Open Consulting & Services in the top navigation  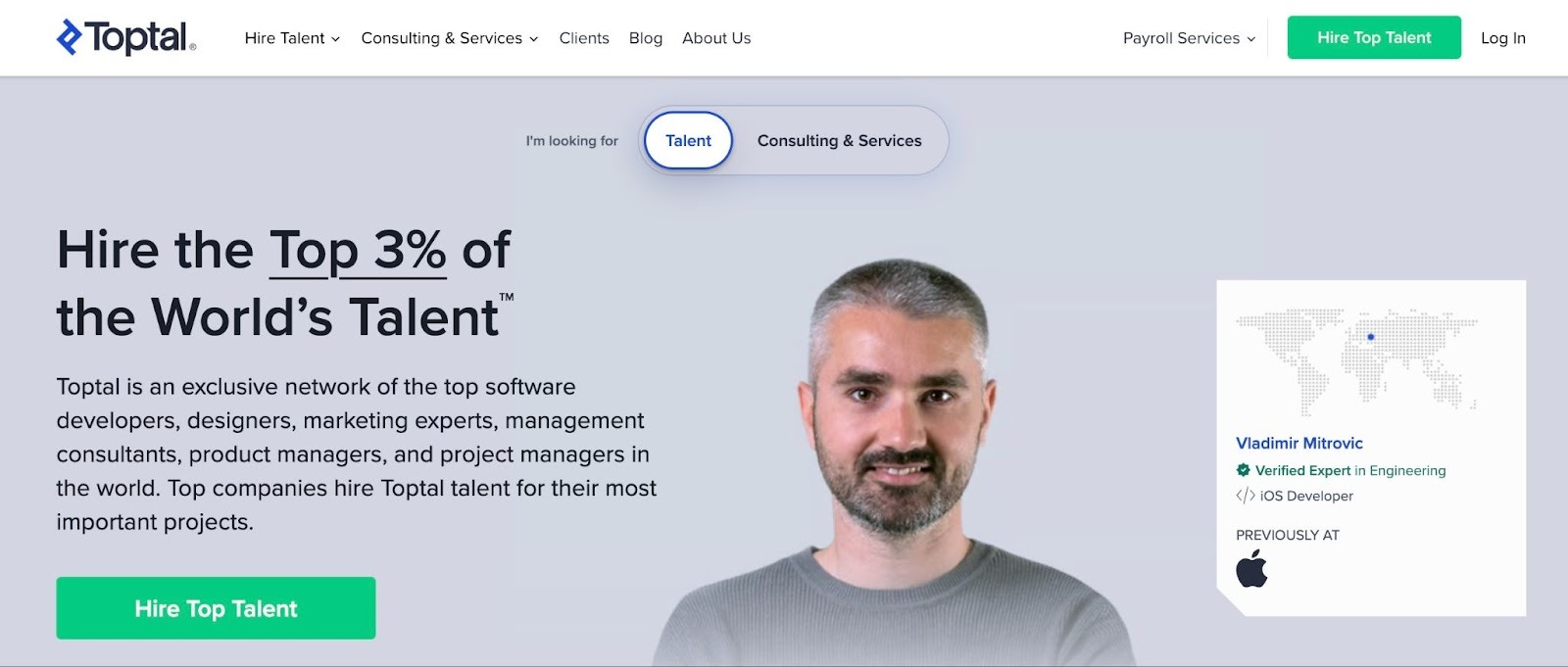point(450,38)
